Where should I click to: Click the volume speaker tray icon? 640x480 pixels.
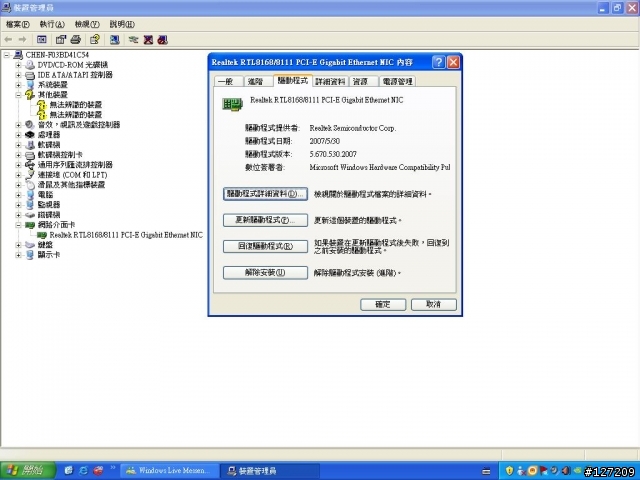tap(566, 471)
